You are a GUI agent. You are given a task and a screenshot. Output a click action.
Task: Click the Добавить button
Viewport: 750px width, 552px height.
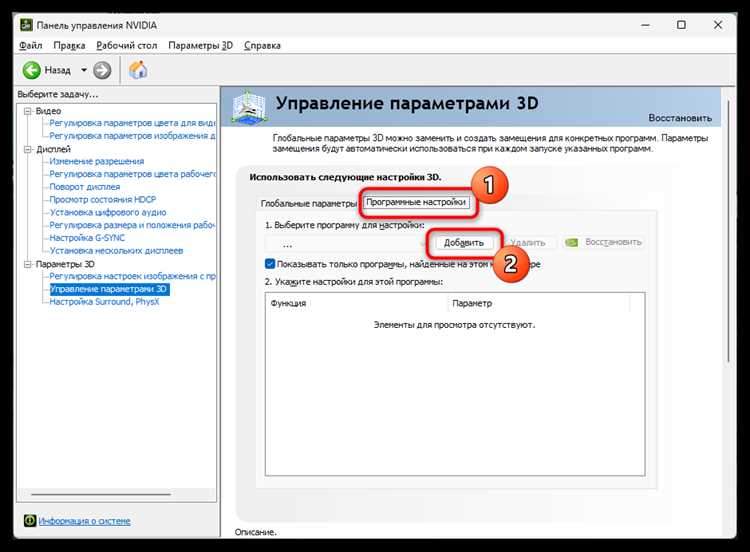point(463,243)
